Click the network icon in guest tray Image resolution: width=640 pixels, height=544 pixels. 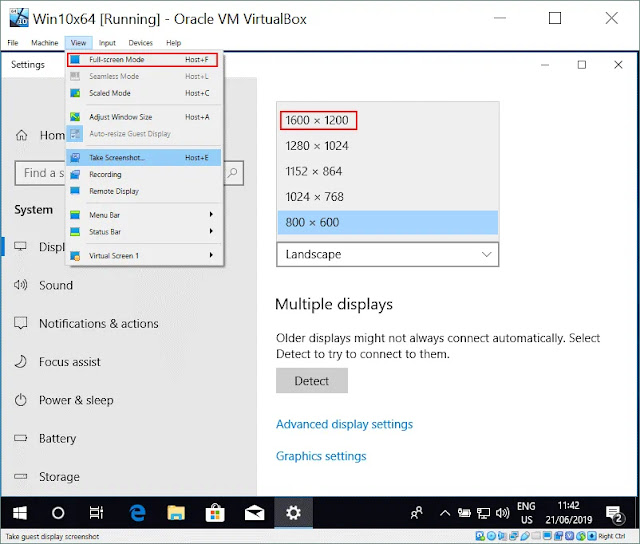(483, 513)
